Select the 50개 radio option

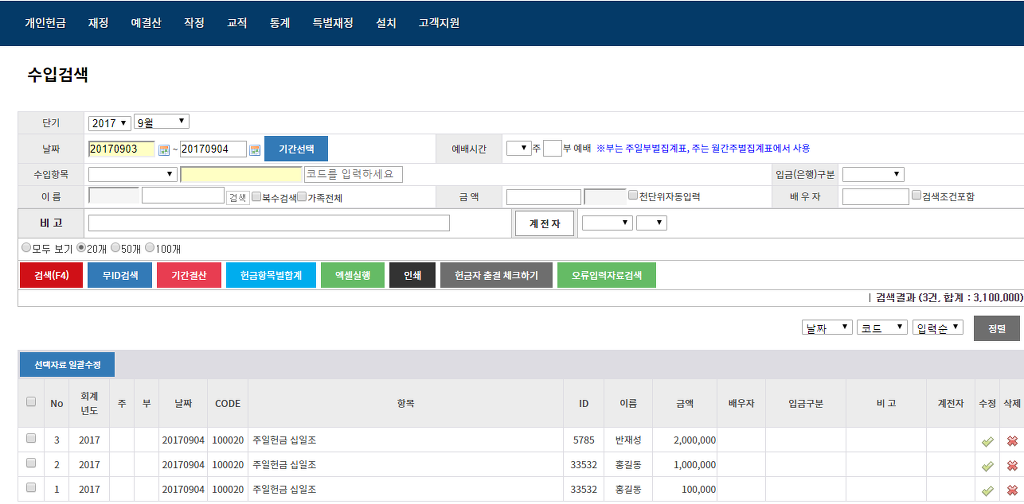[x=115, y=247]
